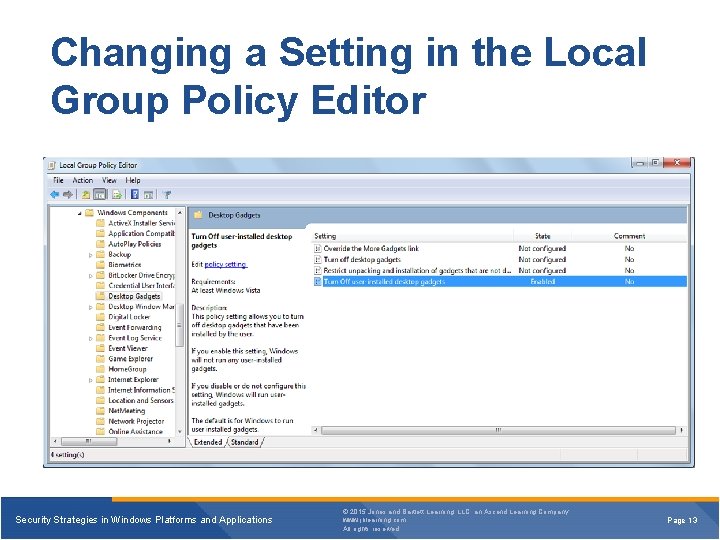The height and width of the screenshot is (540, 720).
Task: Click the policy icon of highlighted Turn Off user-installed row
Action: (x=317, y=281)
